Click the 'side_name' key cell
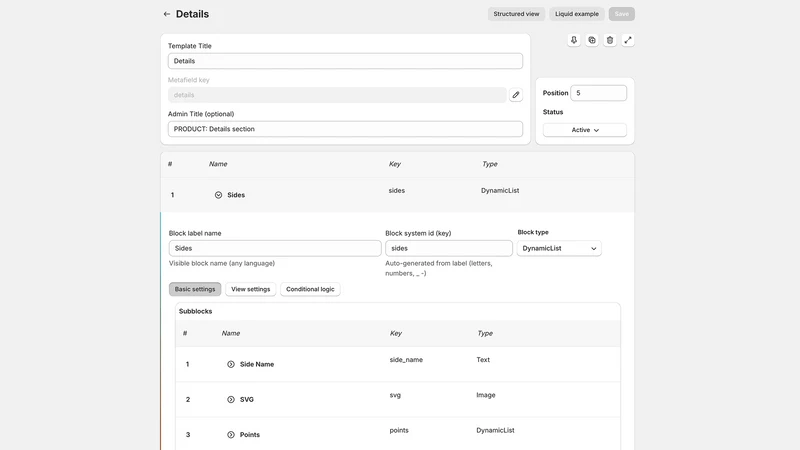 406,360
